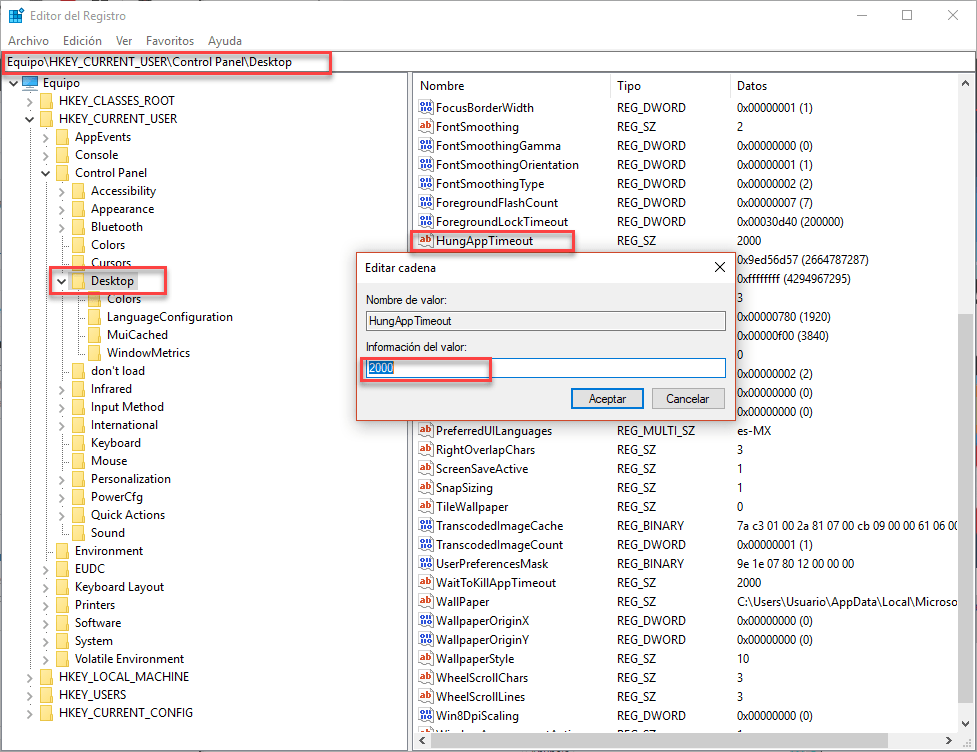Collapse the Desktop key in the tree
Viewport: 977px width, 752px height.
point(61,282)
